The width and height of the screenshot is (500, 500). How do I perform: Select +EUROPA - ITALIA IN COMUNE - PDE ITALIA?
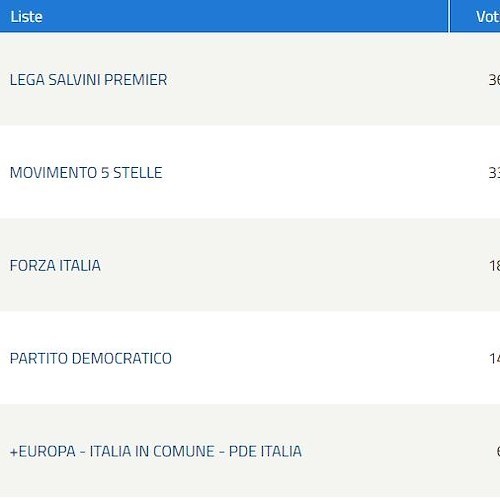156,451
